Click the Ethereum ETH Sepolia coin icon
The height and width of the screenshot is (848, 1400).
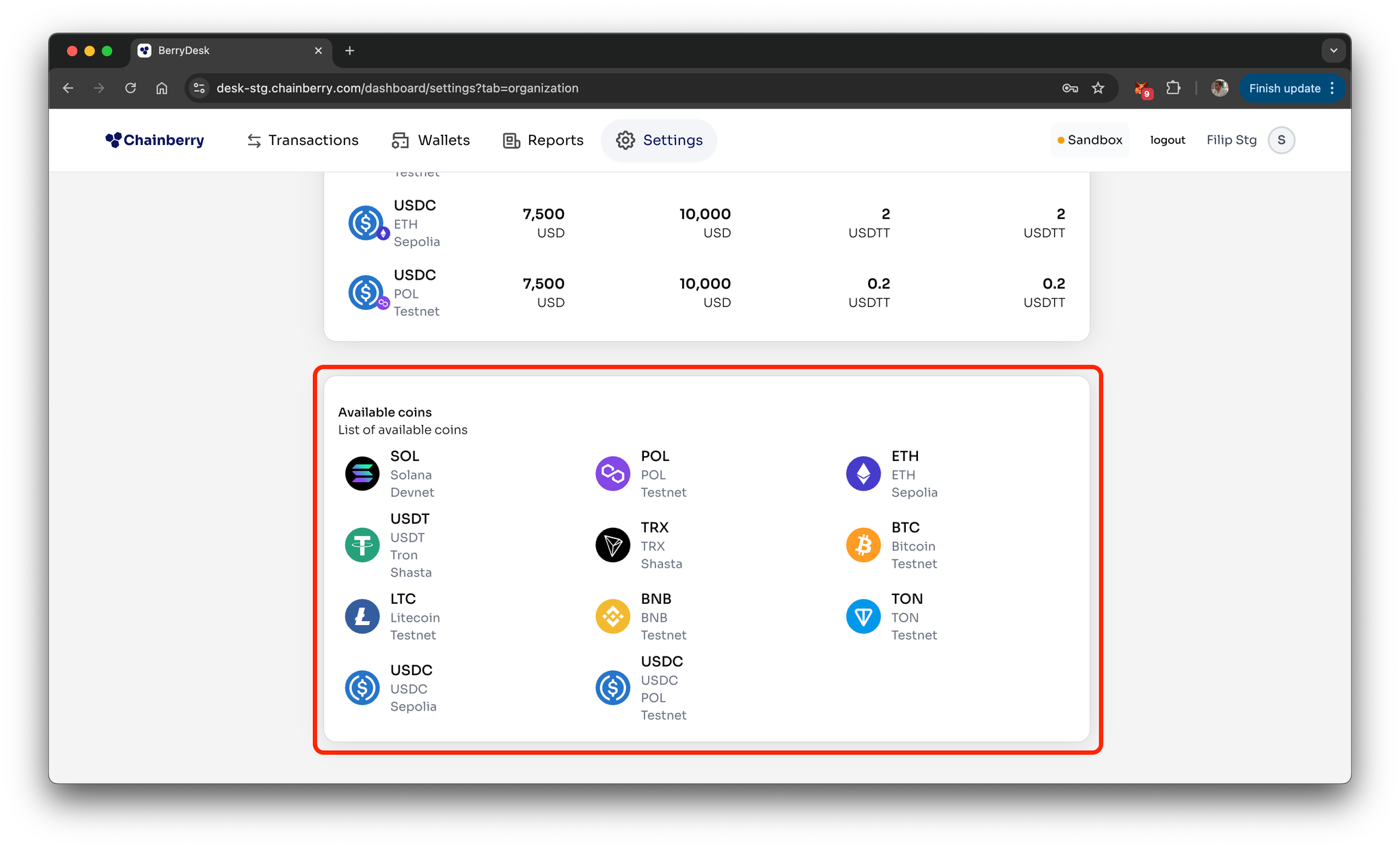coord(863,473)
